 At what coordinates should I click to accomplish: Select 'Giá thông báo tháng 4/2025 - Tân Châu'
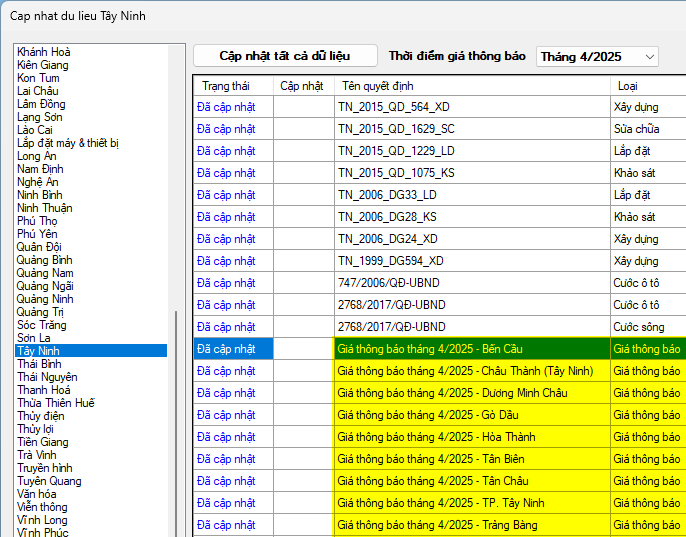[x=472, y=481]
